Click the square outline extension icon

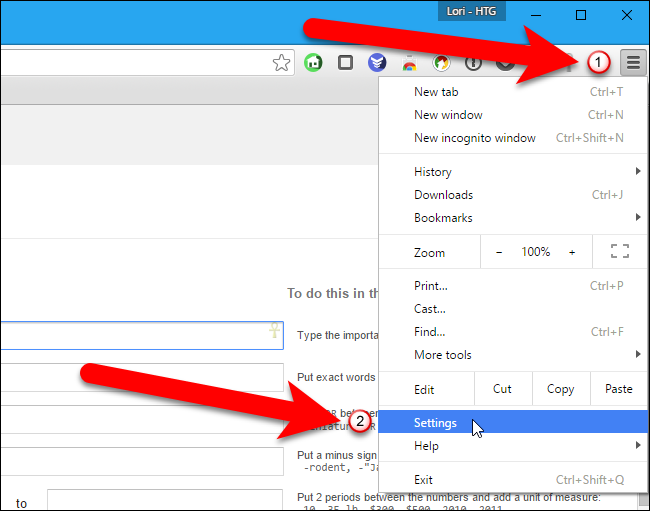point(345,63)
